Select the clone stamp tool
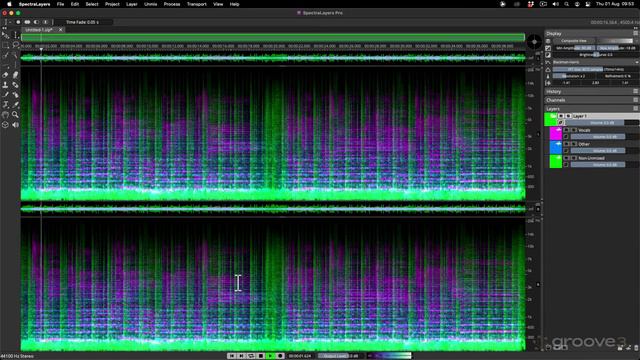Screen dimensions: 640x360 click(x=5, y=85)
